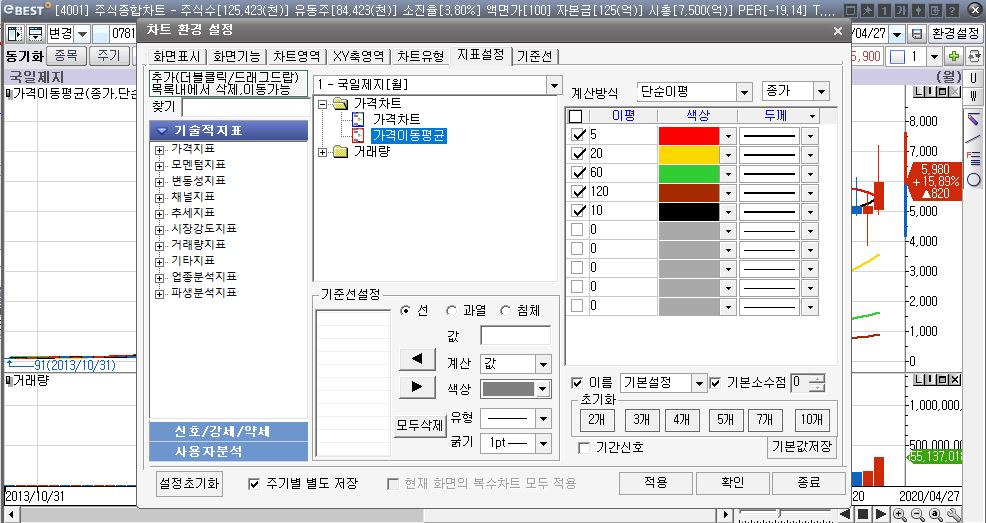Click the 모두삭제 button
Viewport: 986px width, 523px height.
click(419, 425)
